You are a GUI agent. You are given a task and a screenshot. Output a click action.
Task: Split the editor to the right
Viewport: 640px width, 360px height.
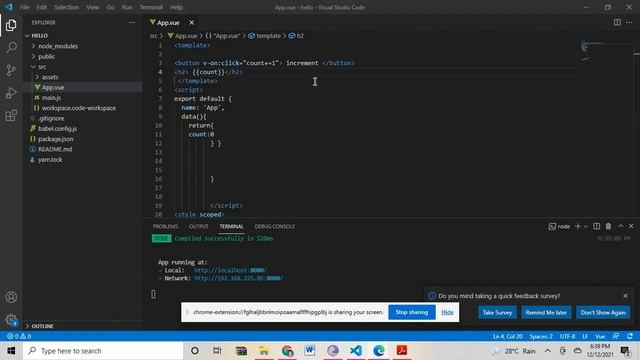tap(617, 22)
